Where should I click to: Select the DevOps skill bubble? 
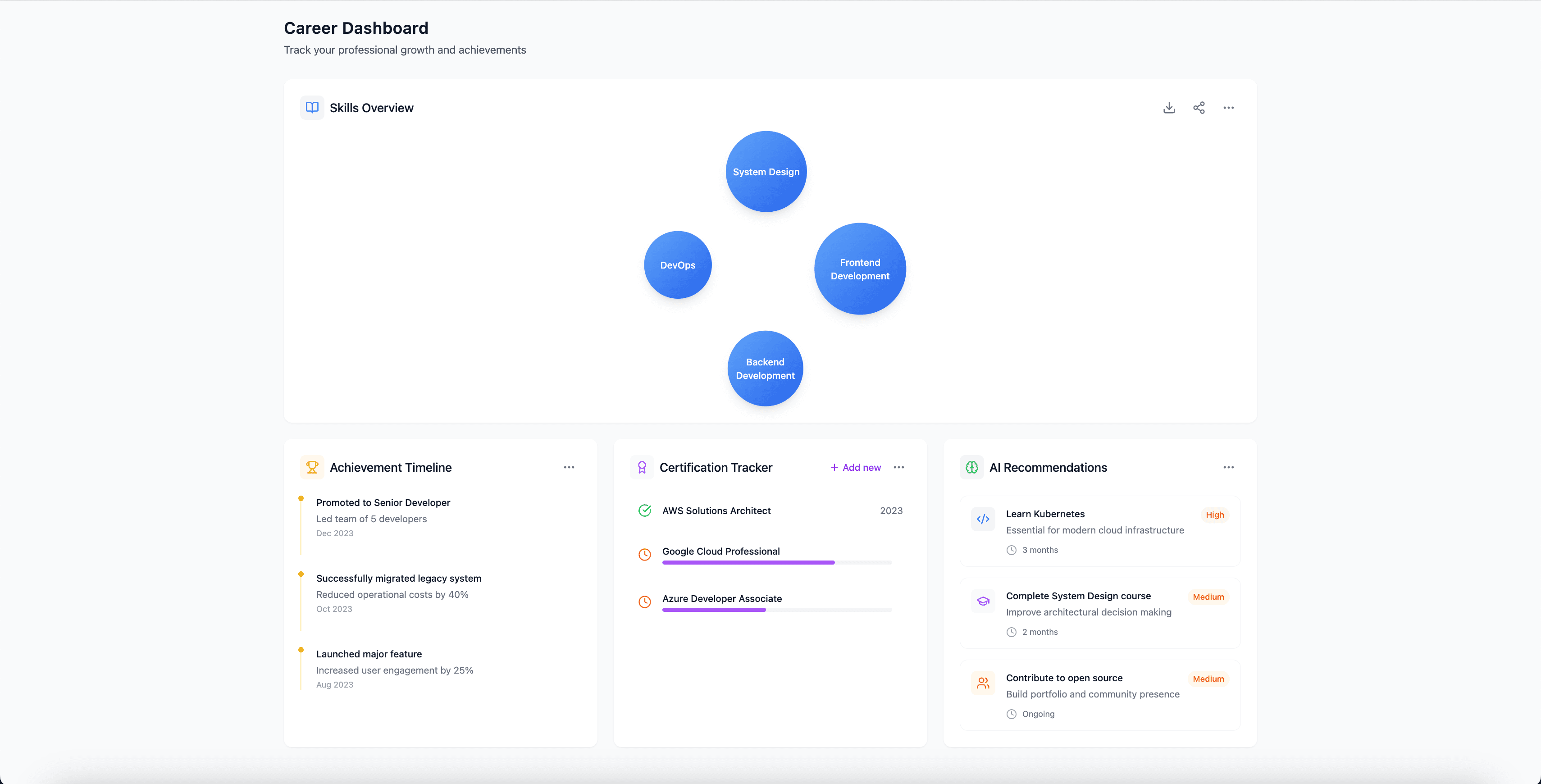coord(678,265)
